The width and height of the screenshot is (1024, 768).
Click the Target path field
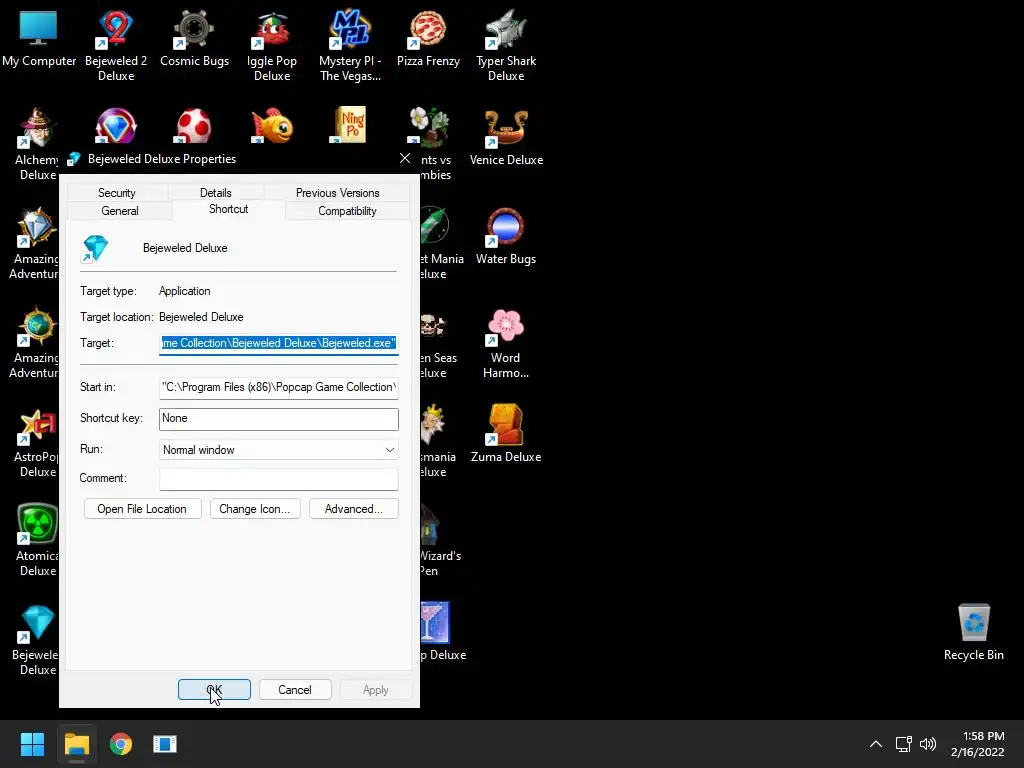click(x=278, y=343)
